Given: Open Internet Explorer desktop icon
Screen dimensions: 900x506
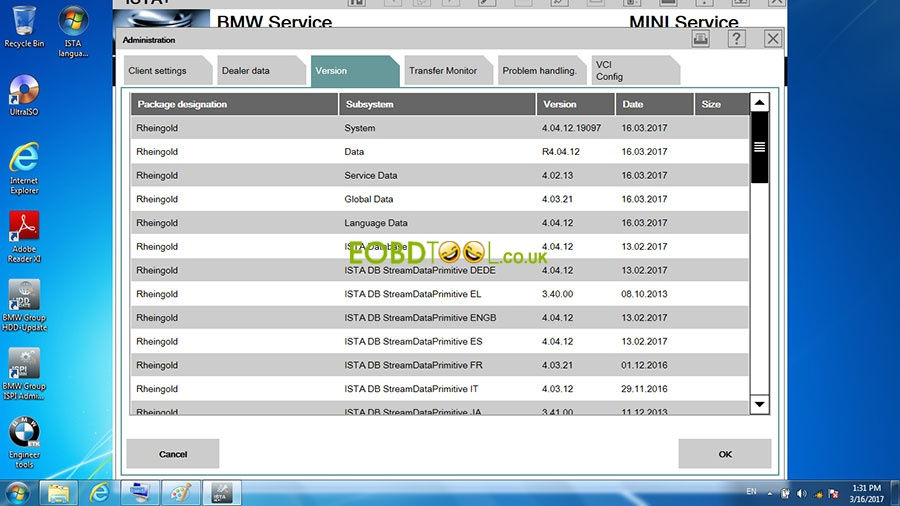Looking at the screenshot, I should (x=24, y=169).
